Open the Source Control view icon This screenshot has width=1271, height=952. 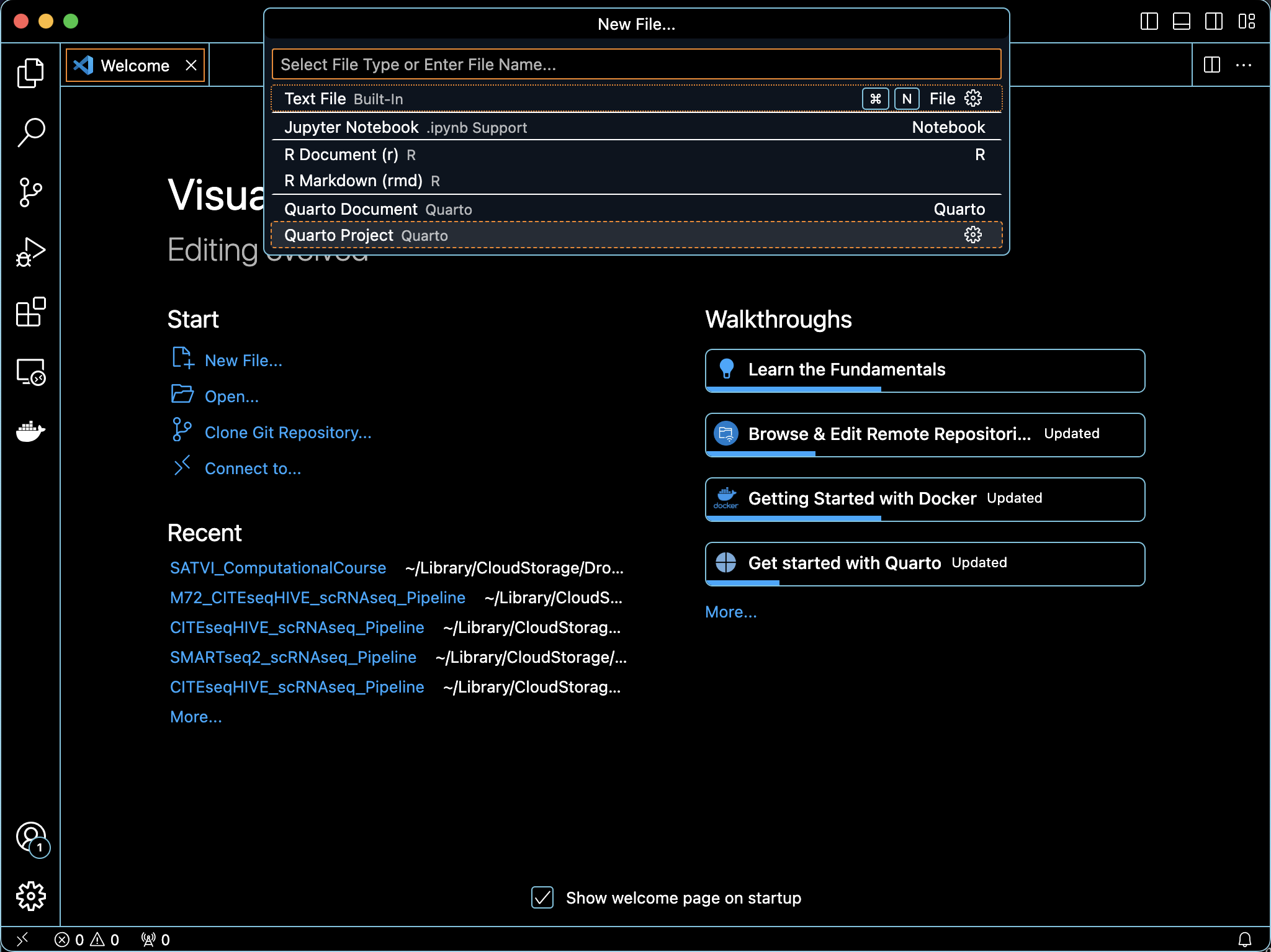click(30, 192)
